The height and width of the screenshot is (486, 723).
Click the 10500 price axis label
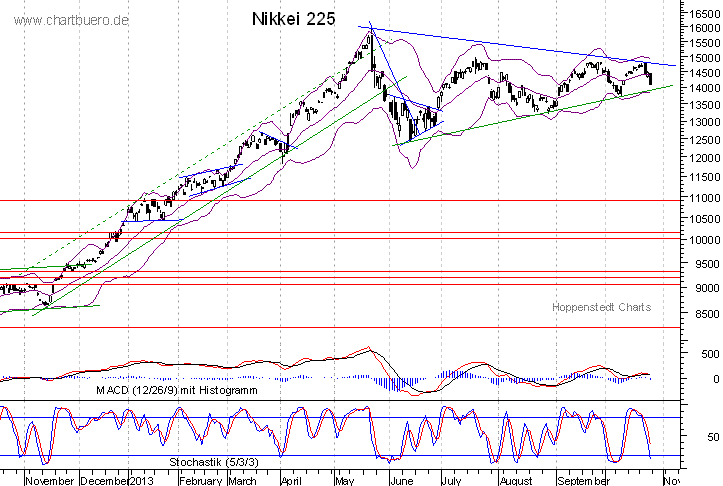(x=705, y=219)
